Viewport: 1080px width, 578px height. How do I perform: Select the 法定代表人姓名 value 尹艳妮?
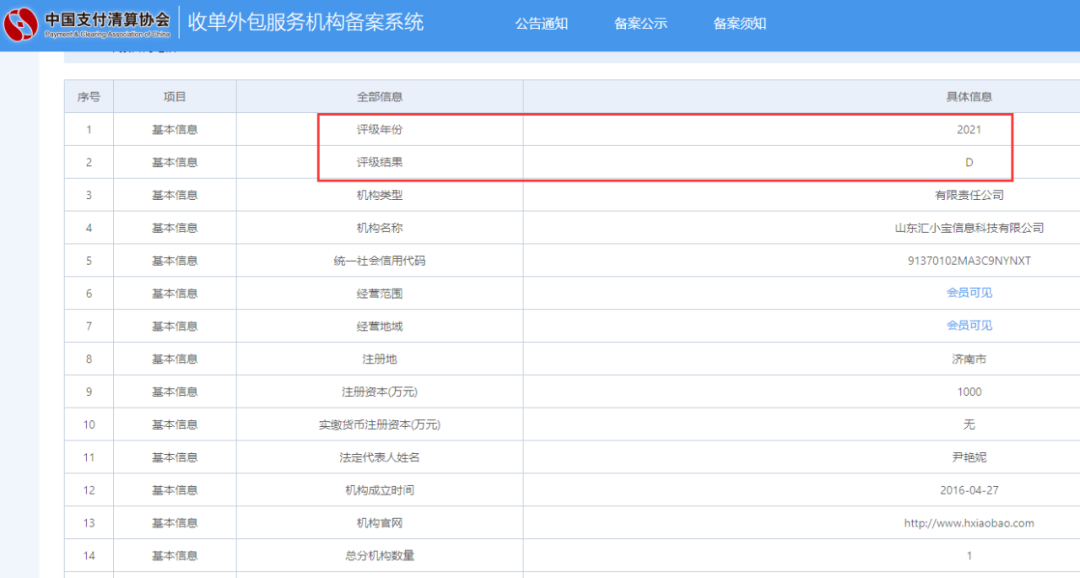click(x=968, y=457)
